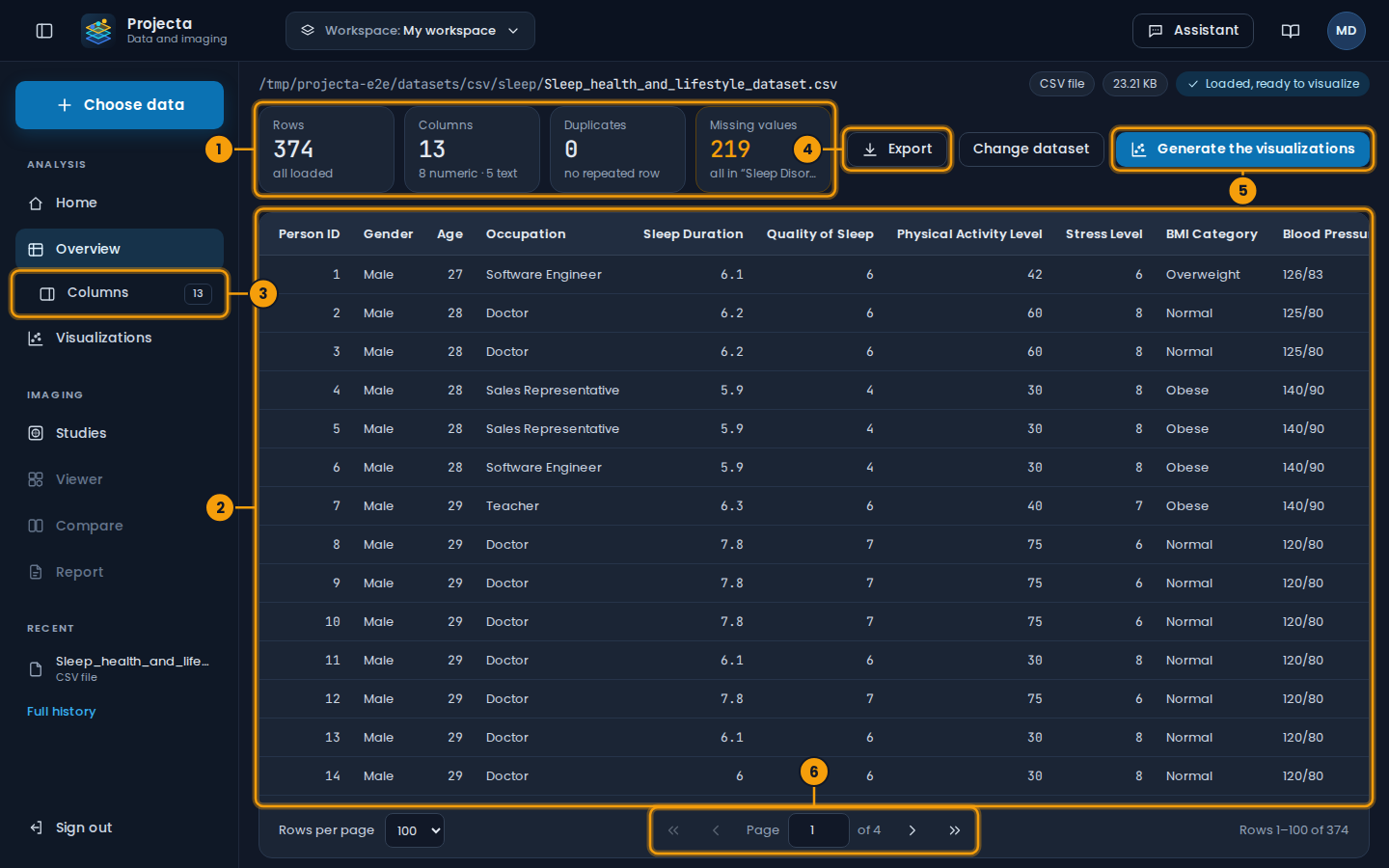The height and width of the screenshot is (868, 1389).
Task: Click Generate the visualizations
Action: (1242, 149)
